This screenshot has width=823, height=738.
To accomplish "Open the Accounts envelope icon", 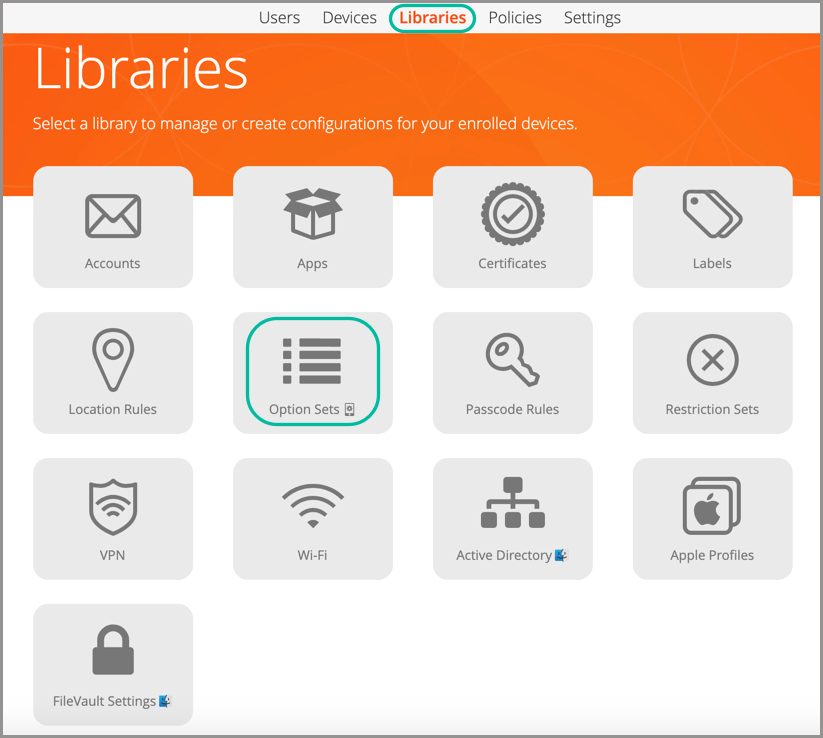I will pos(113,216).
